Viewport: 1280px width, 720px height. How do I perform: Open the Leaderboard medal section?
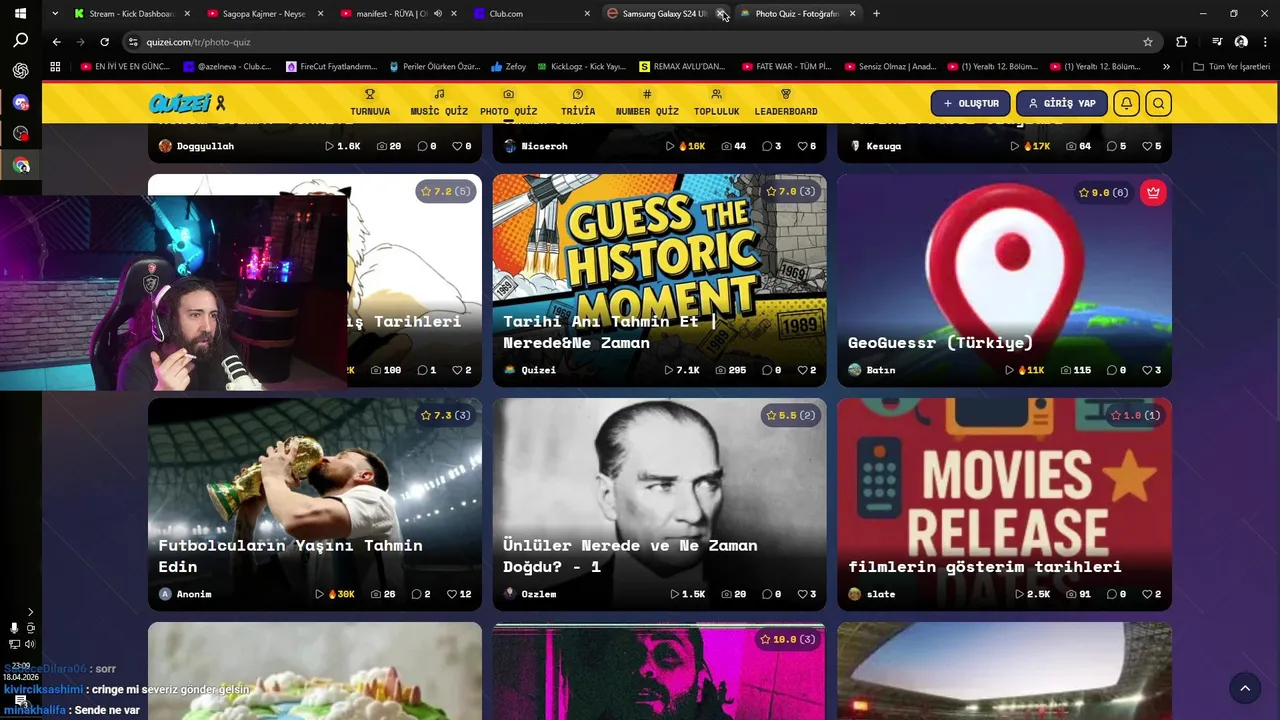[786, 103]
